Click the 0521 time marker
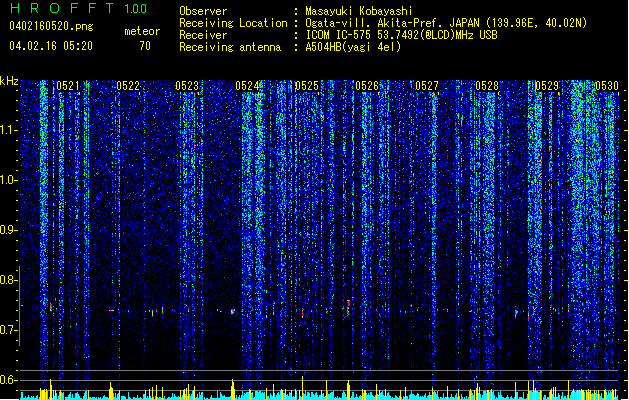 (x=68, y=86)
